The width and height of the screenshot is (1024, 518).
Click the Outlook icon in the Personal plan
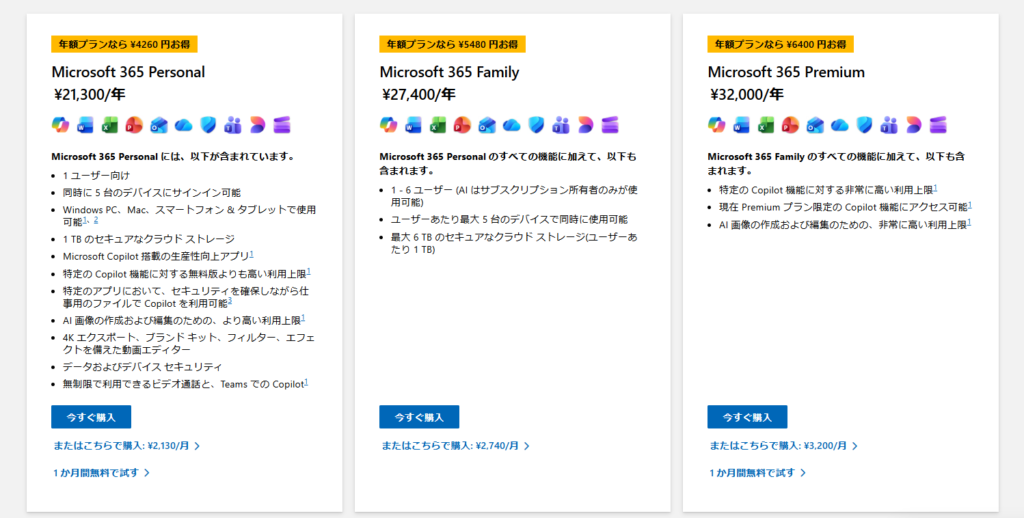coord(158,125)
